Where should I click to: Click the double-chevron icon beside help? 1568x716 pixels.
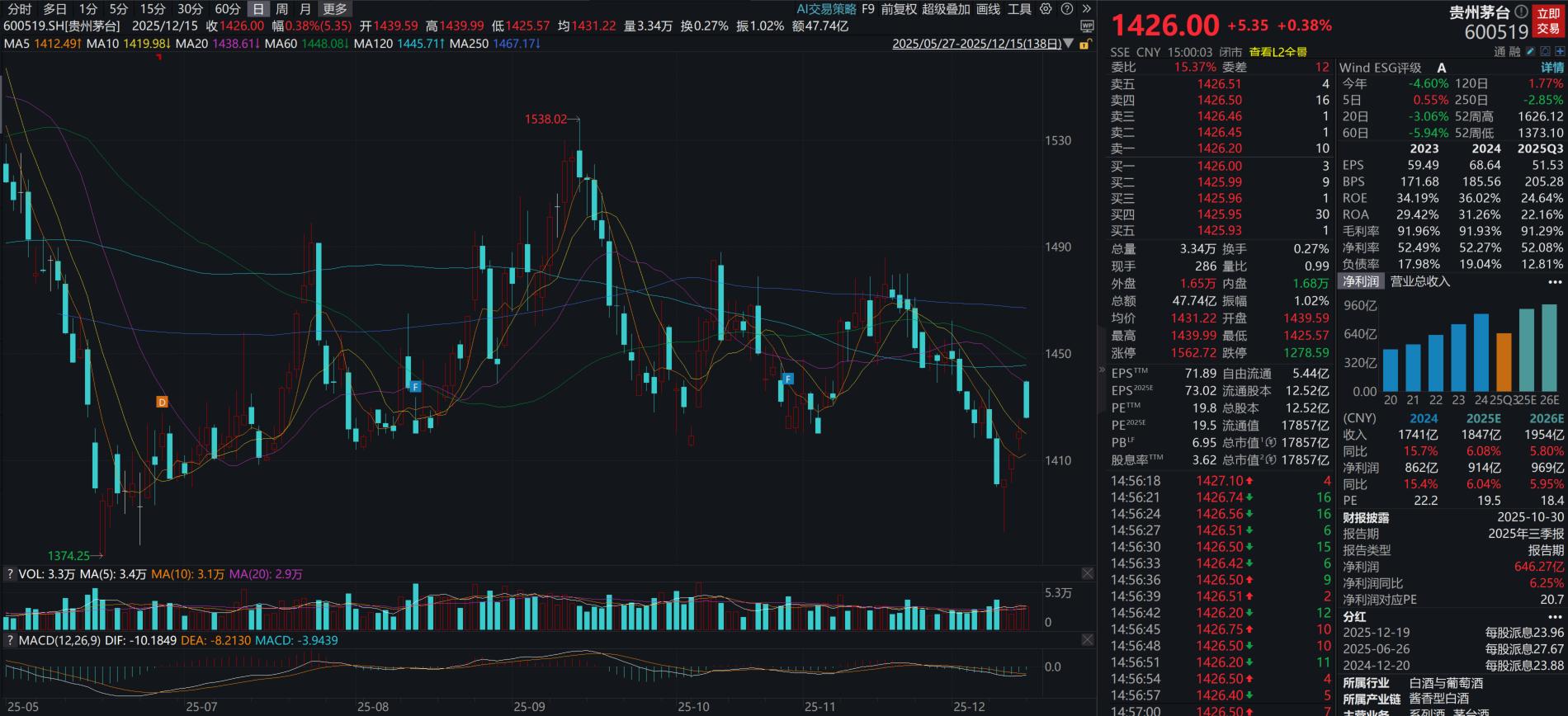click(1086, 9)
